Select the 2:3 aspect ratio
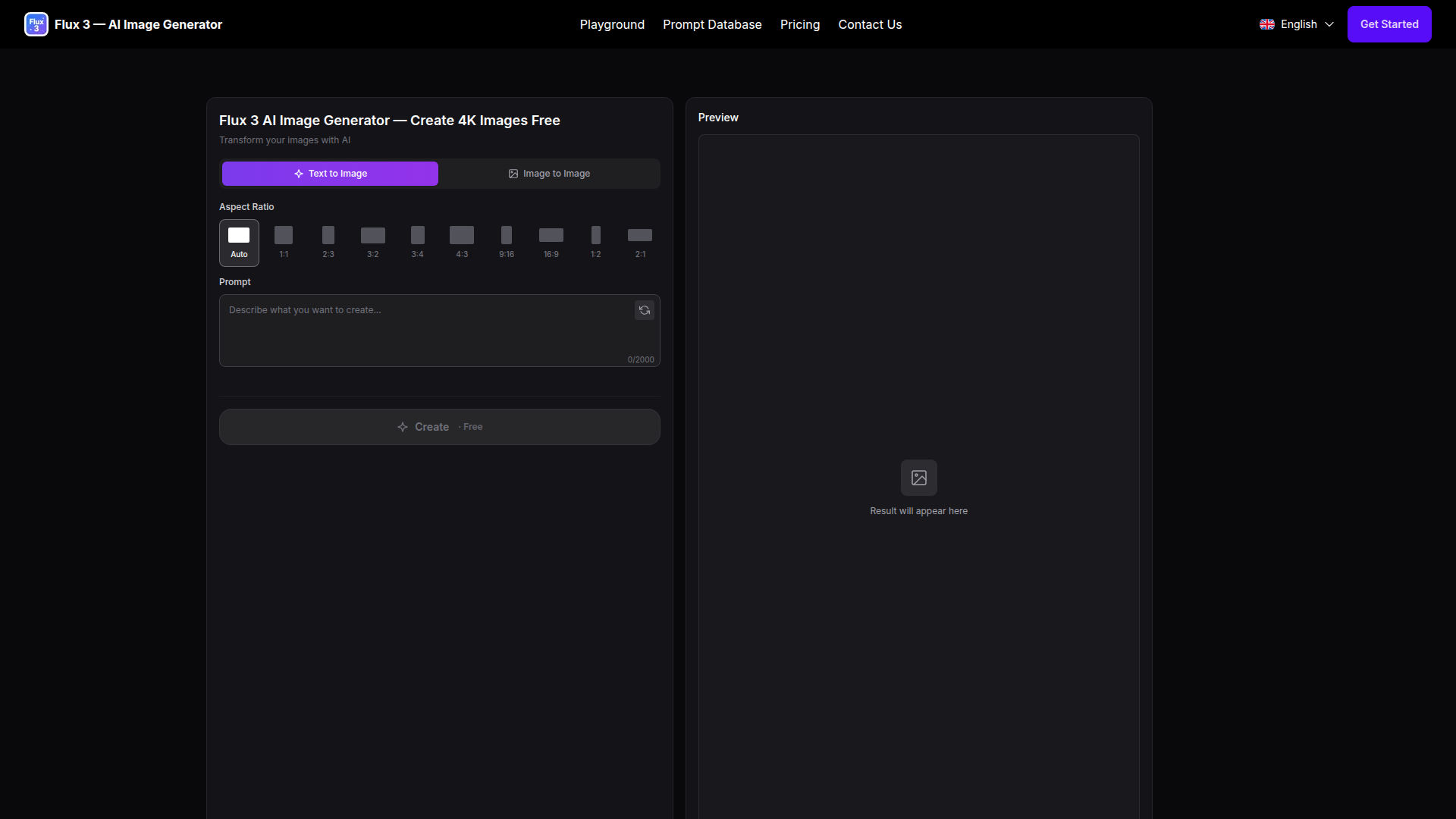This screenshot has height=819, width=1456. (328, 243)
